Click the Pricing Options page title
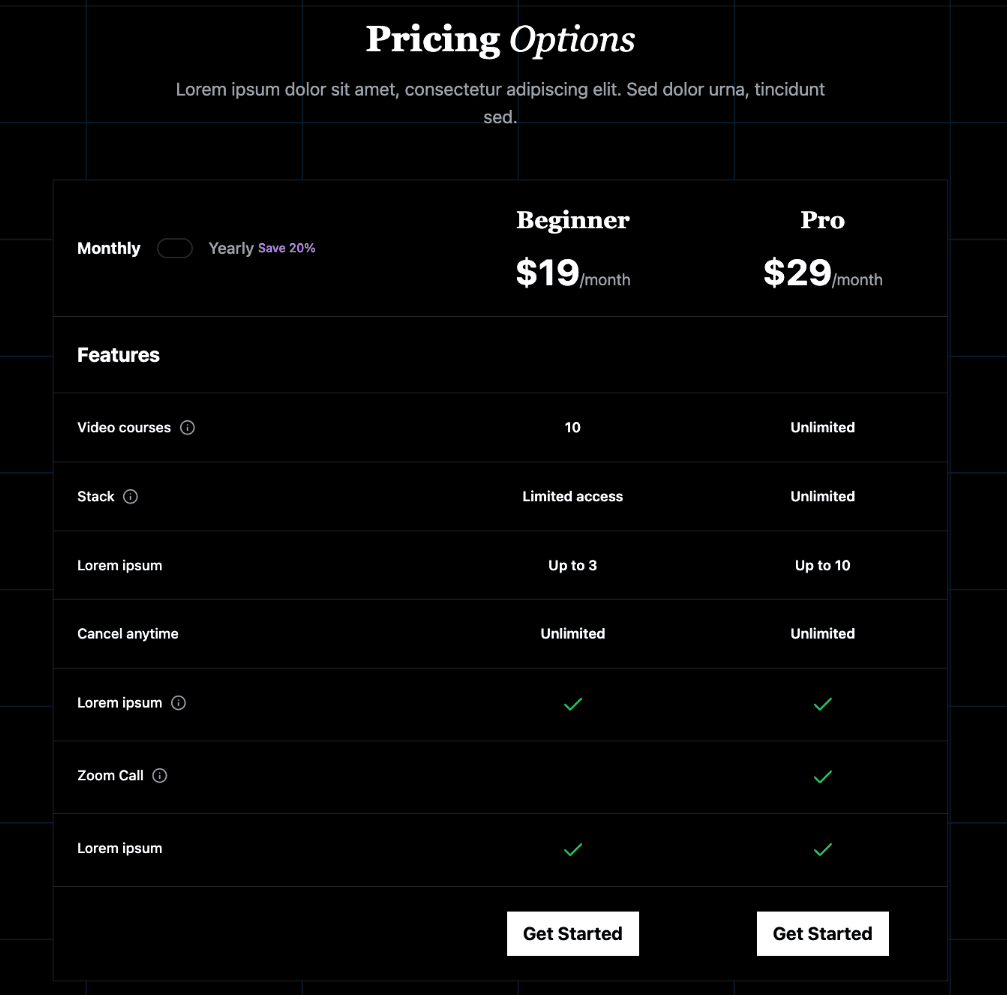Screen dimensions: 1007x995 (501, 39)
